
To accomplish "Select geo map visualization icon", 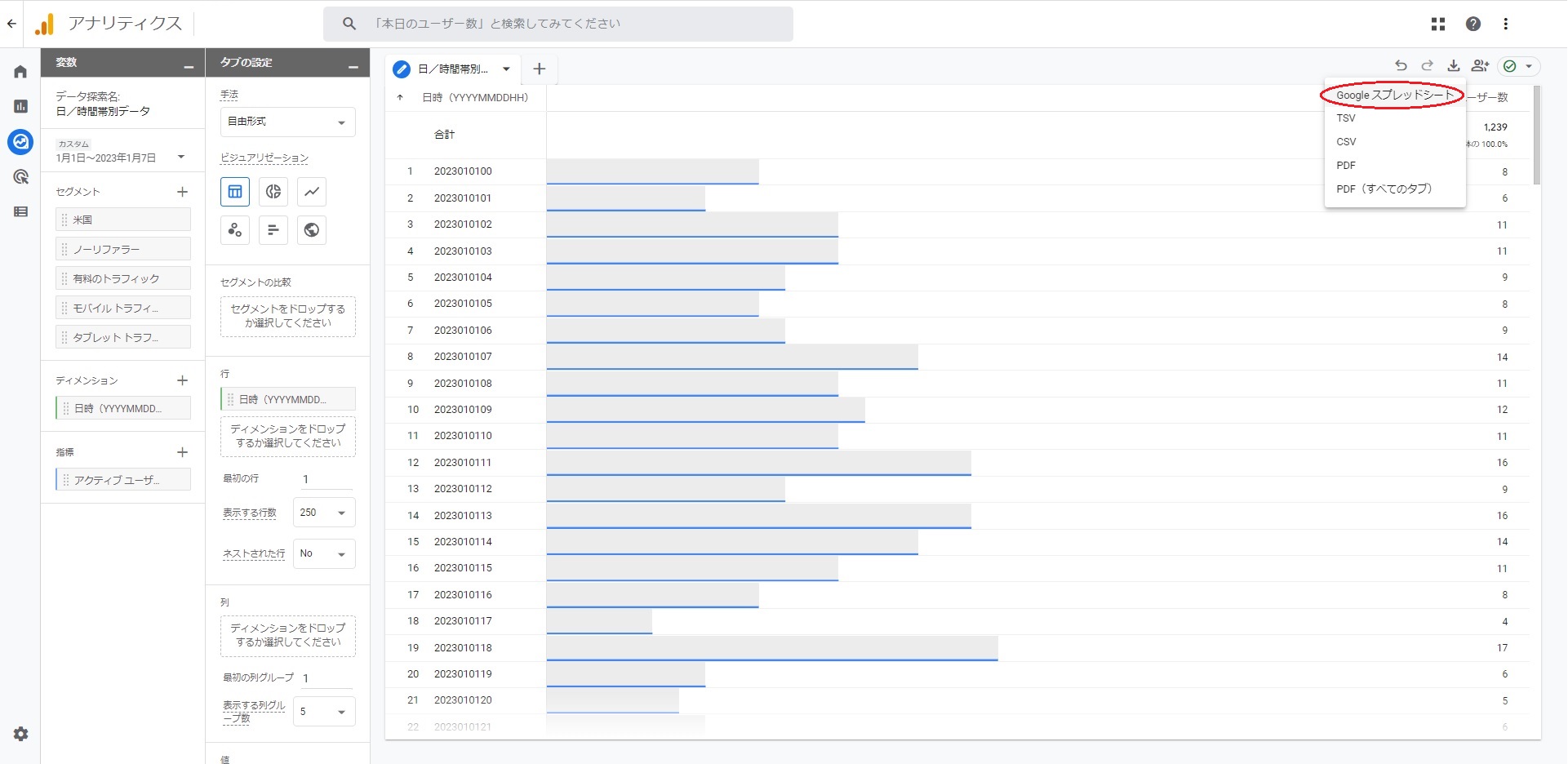I will click(x=312, y=230).
